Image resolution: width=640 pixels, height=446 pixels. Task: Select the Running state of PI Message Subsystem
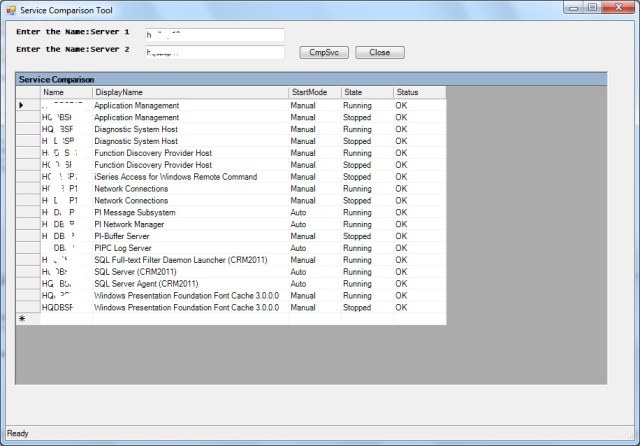point(367,212)
